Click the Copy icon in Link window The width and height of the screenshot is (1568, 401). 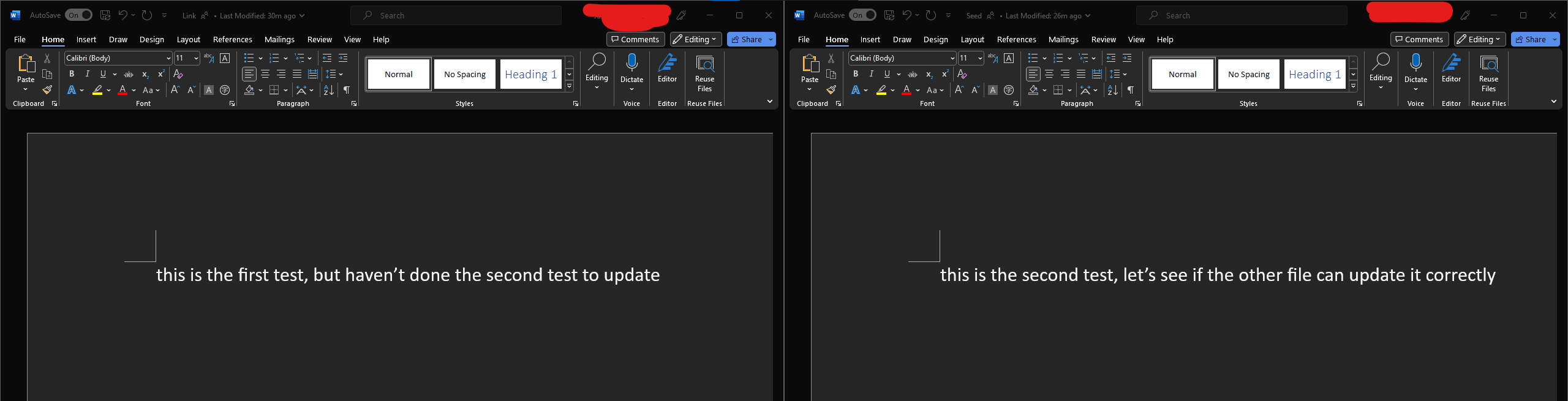[x=47, y=74]
